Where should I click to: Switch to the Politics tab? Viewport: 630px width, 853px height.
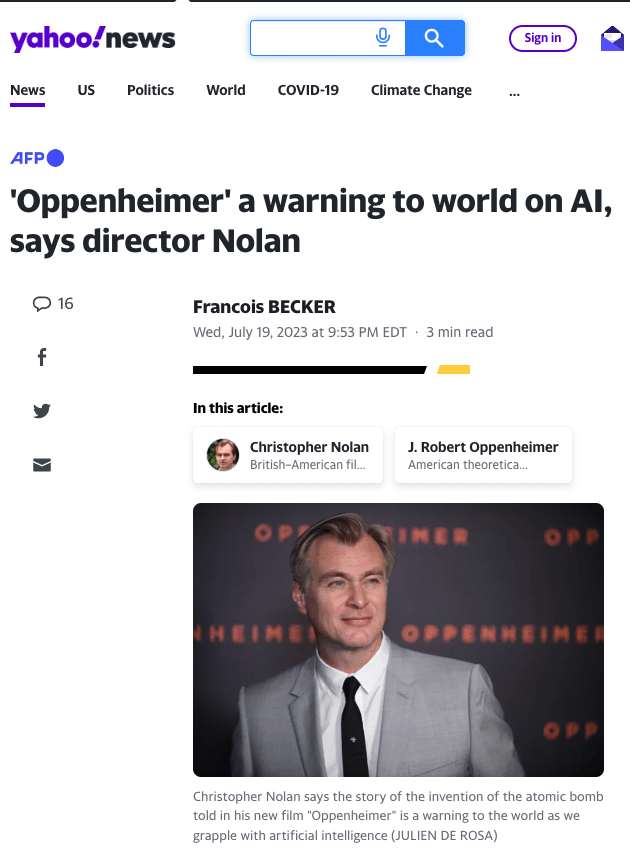(150, 90)
